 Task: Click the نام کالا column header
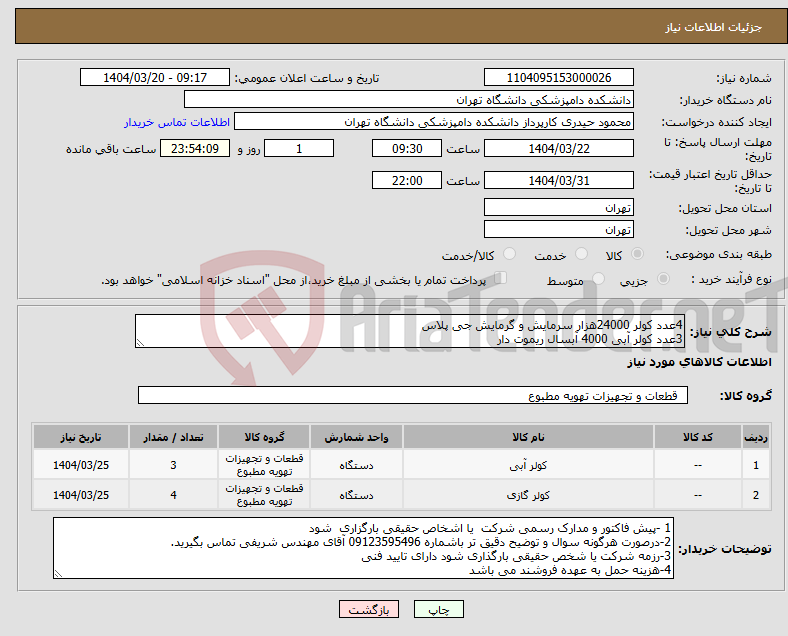(x=528, y=437)
